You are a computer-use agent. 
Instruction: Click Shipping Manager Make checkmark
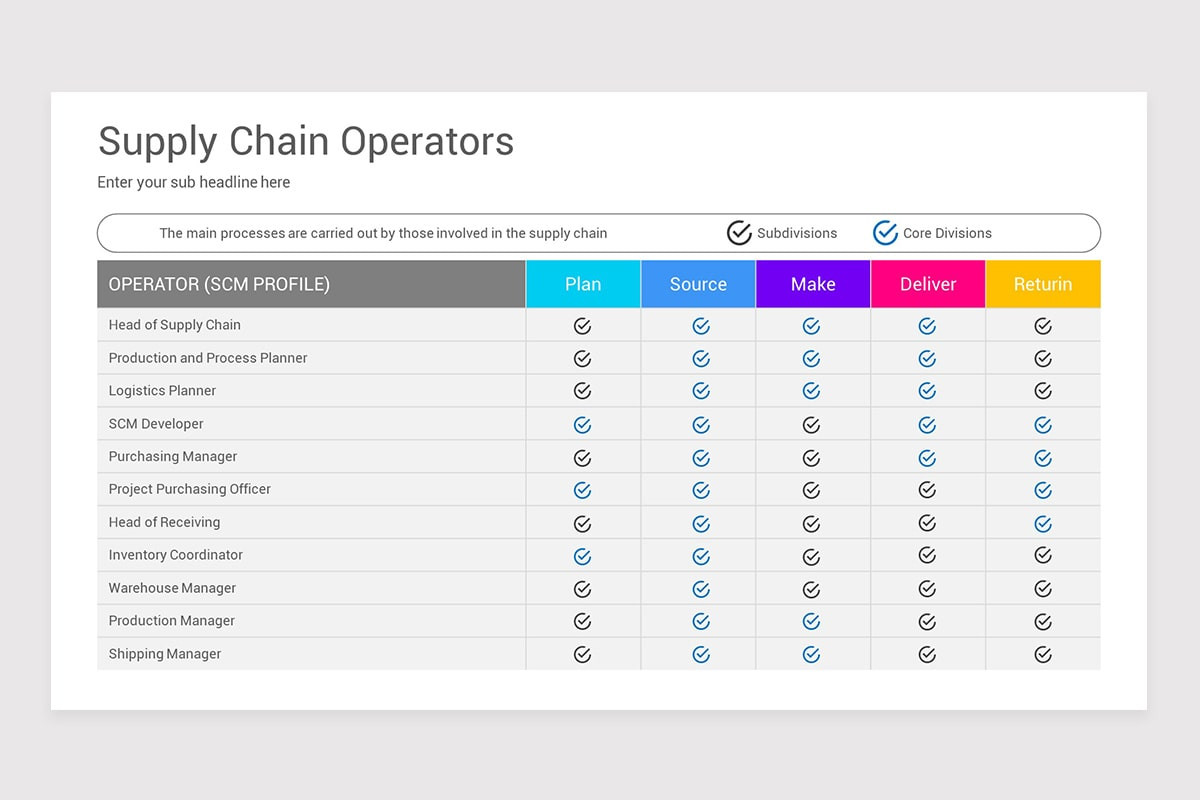811,655
